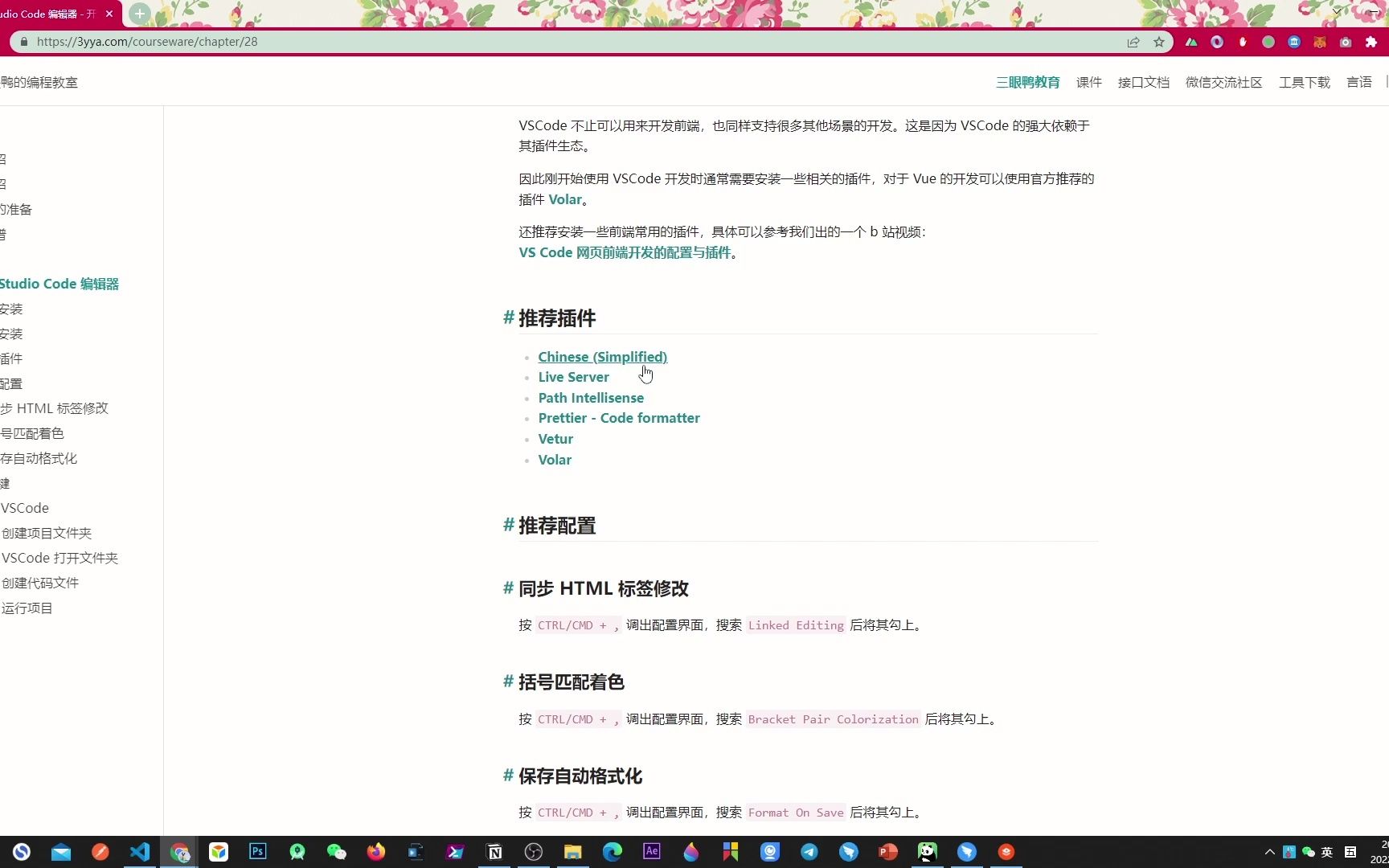Click the # anchor beside 括号匹配着色 heading
Viewport: 1389px width, 868px height.
(508, 682)
